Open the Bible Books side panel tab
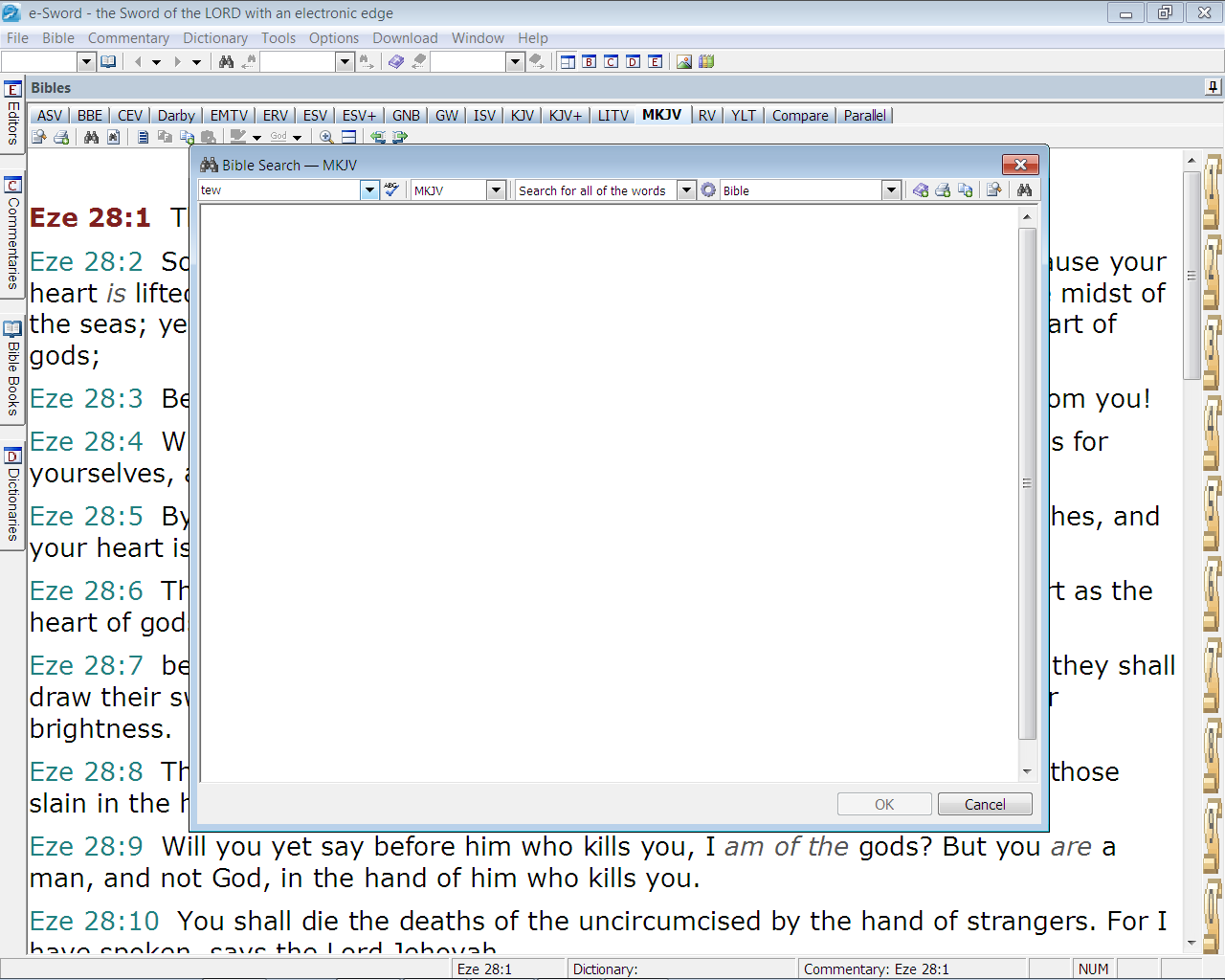 click(12, 371)
